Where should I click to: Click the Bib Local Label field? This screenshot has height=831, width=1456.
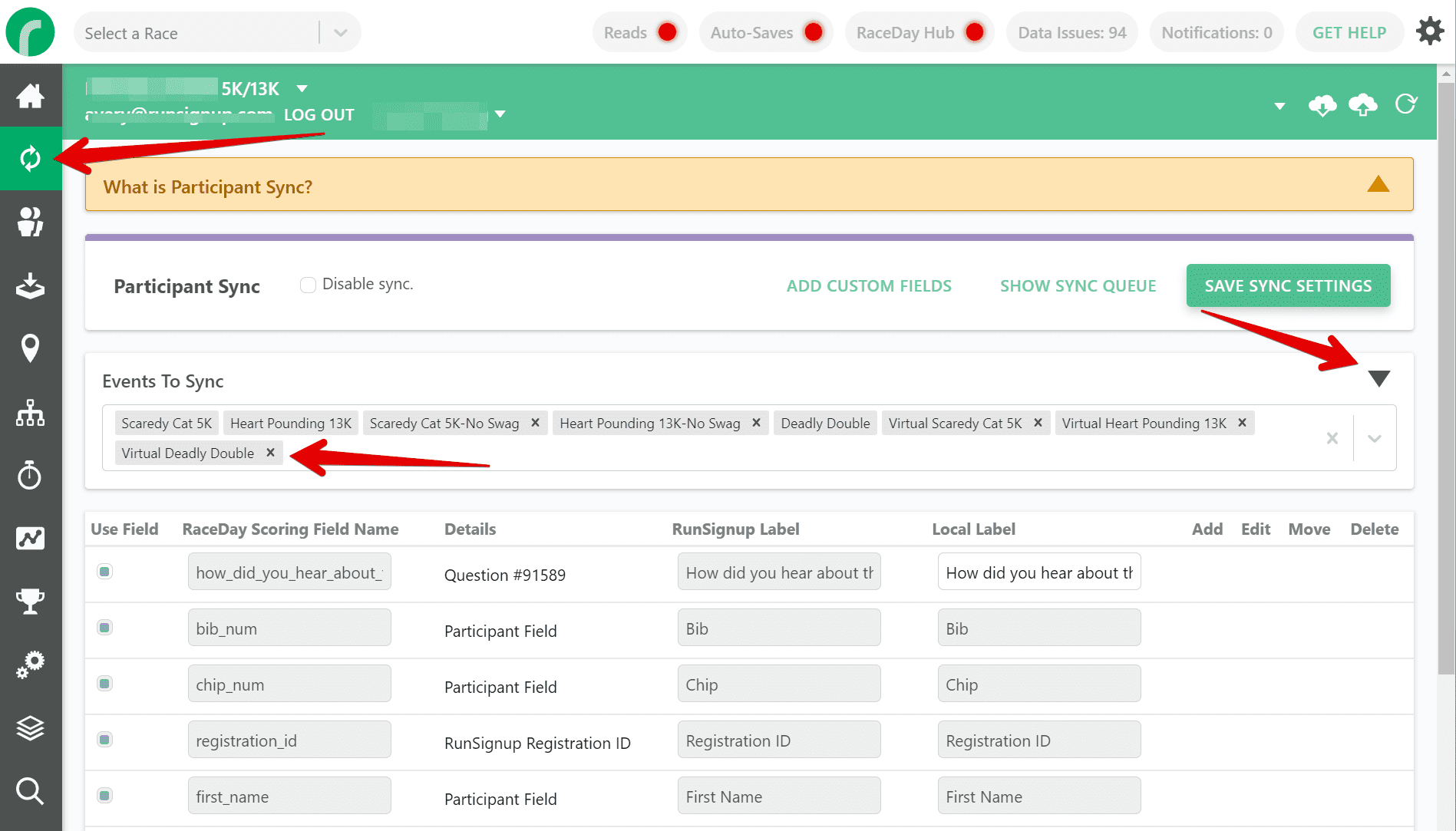pyautogui.click(x=1039, y=628)
